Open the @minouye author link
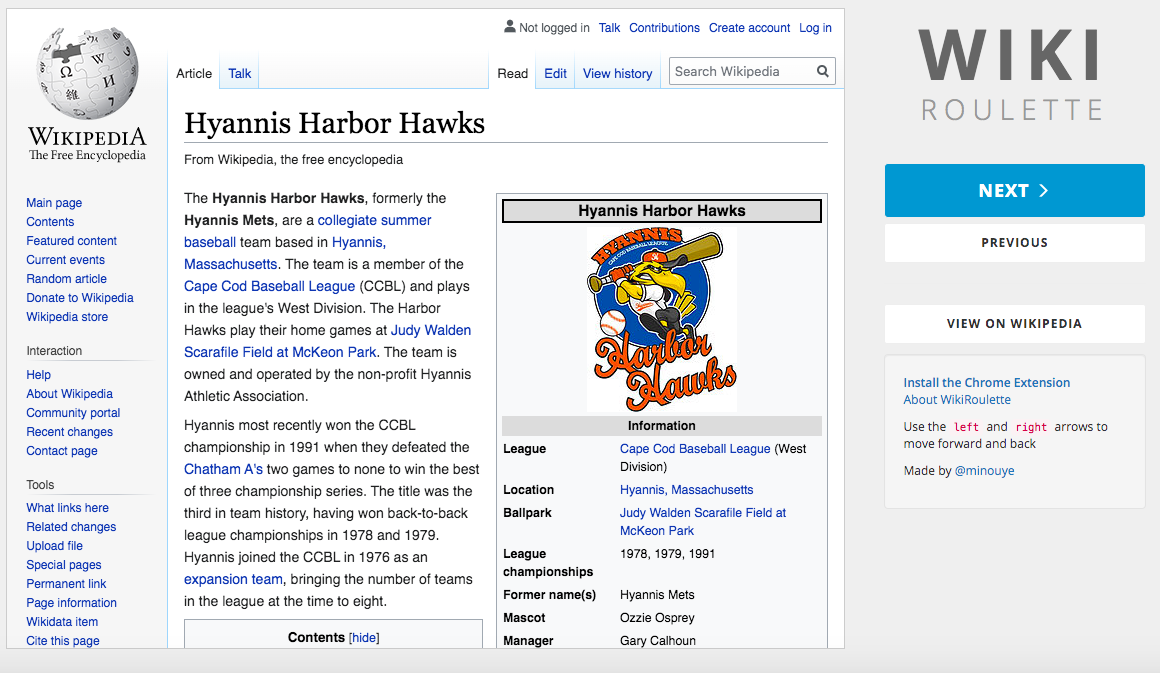The image size is (1160, 673). click(x=984, y=470)
